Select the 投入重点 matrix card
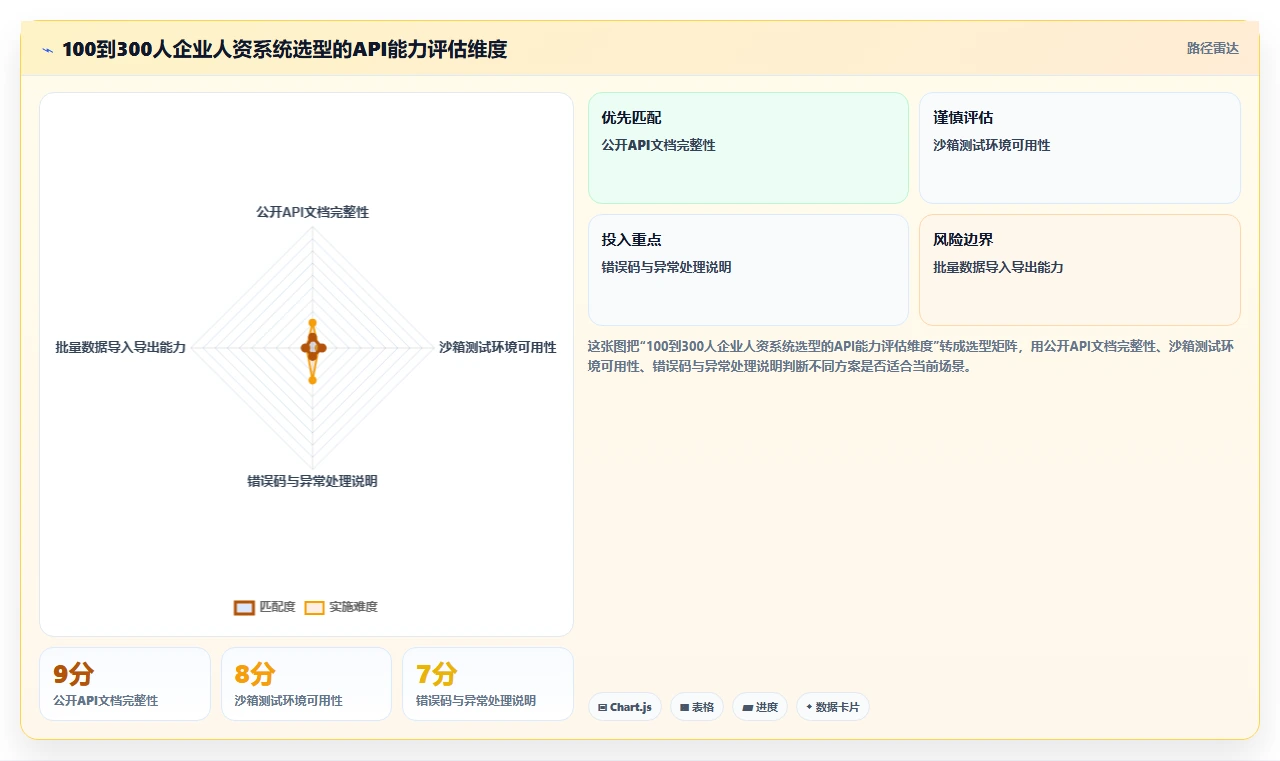Image resolution: width=1280 pixels, height=761 pixels. point(748,270)
